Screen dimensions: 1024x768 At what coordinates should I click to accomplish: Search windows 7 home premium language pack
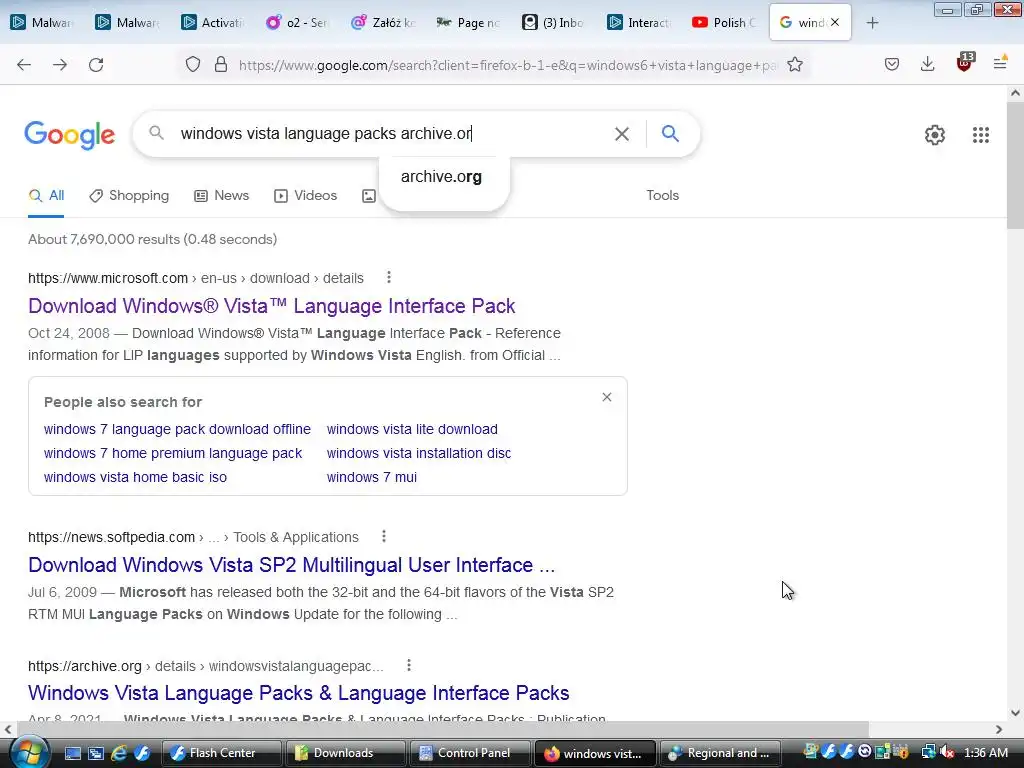pos(173,453)
